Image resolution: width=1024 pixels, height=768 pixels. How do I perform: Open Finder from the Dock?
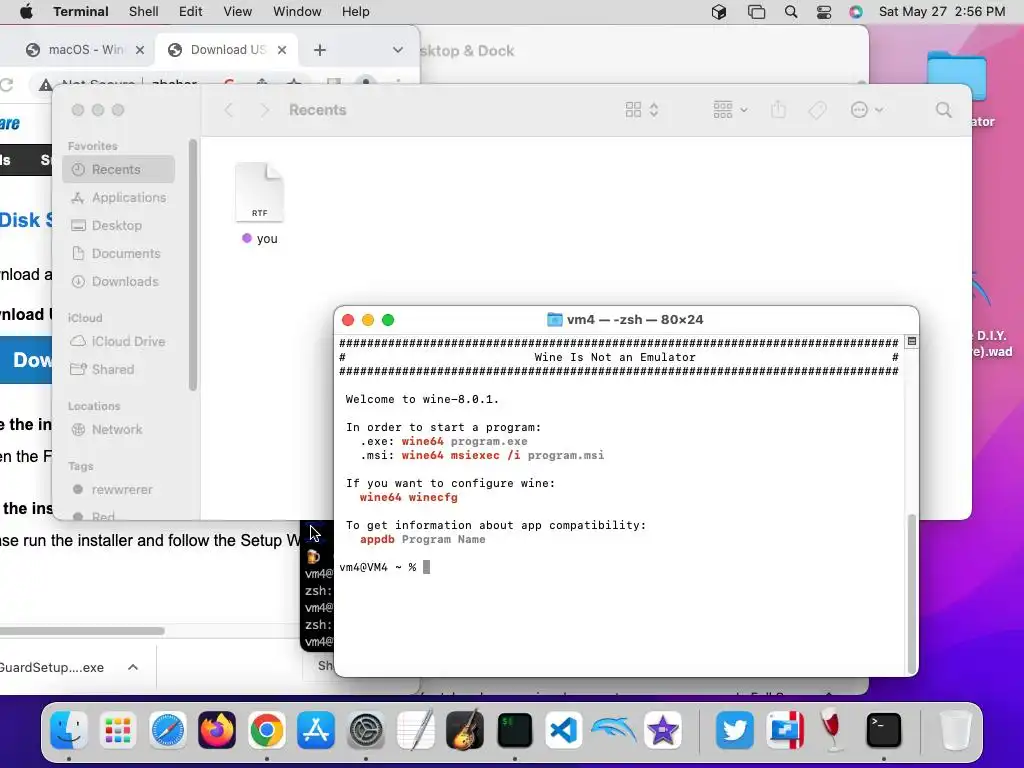[69, 729]
